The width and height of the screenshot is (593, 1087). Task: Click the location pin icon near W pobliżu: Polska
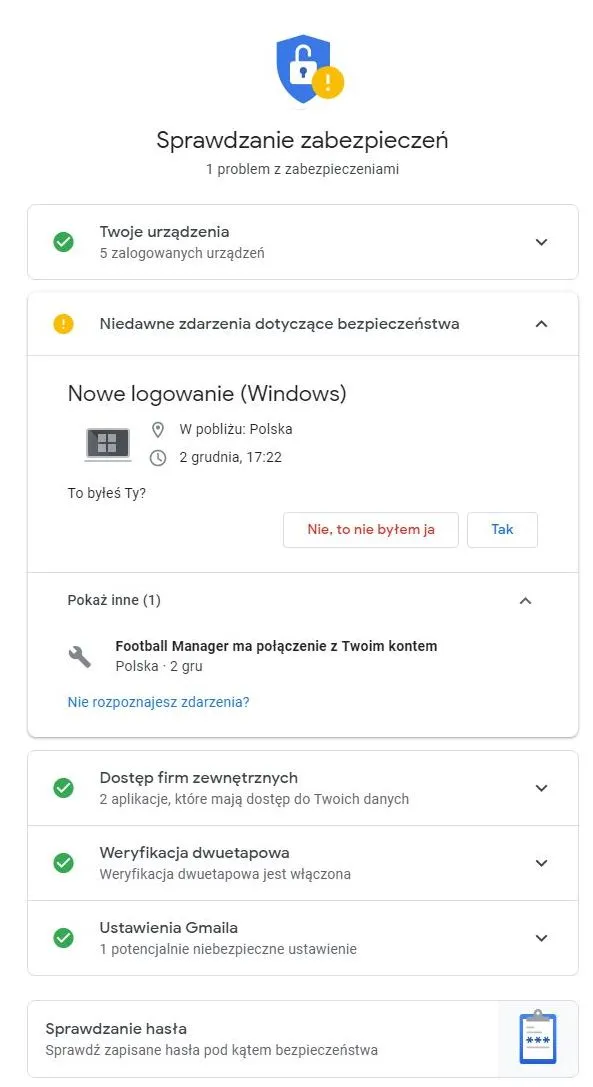click(x=158, y=432)
